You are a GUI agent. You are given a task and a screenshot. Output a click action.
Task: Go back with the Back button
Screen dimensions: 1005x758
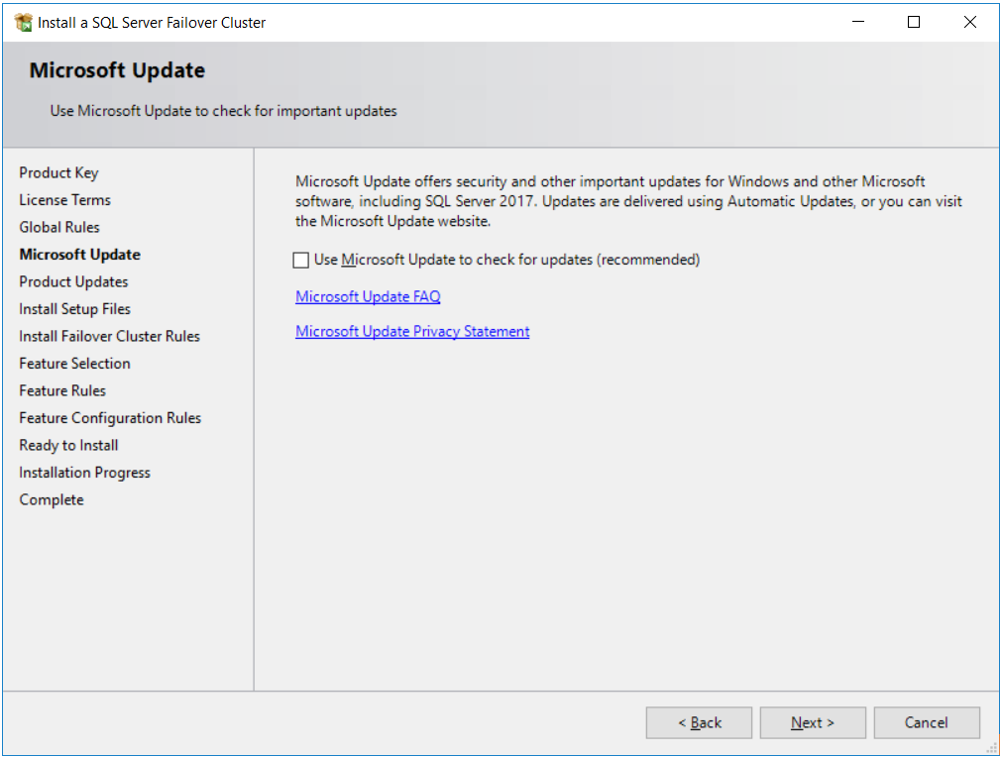pyautogui.click(x=699, y=723)
